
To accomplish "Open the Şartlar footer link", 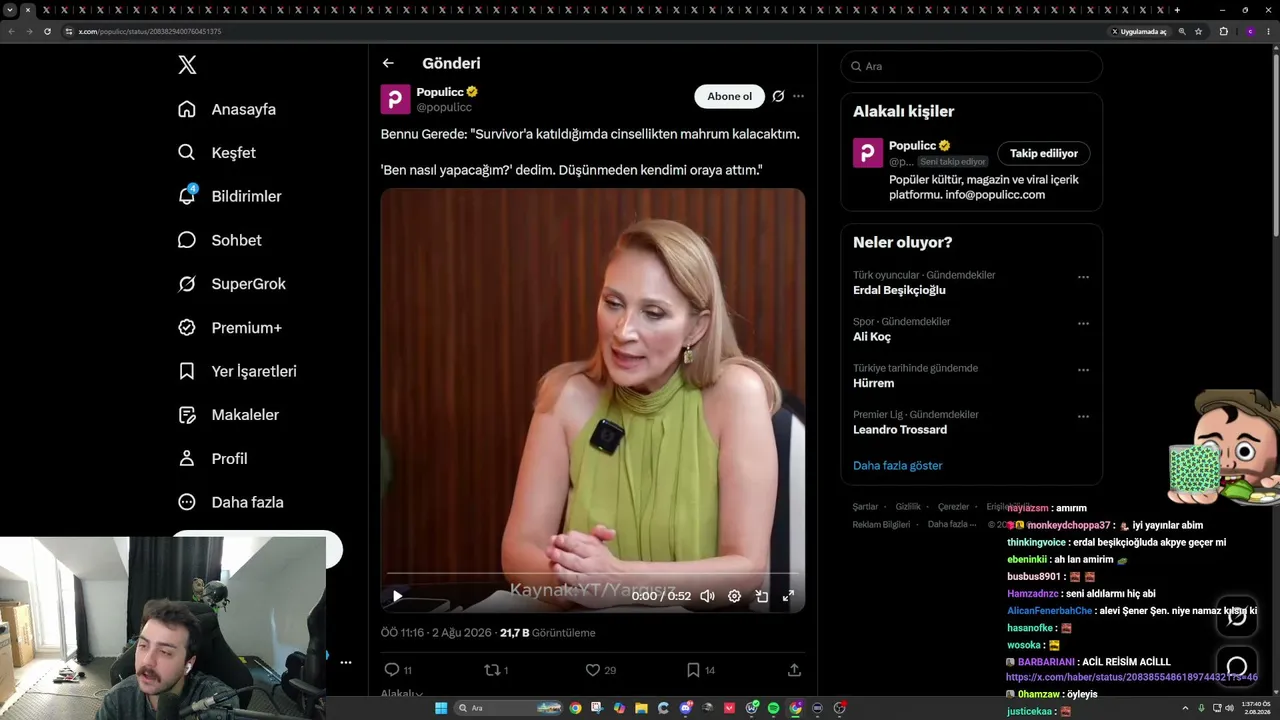I will pyautogui.click(x=865, y=507).
